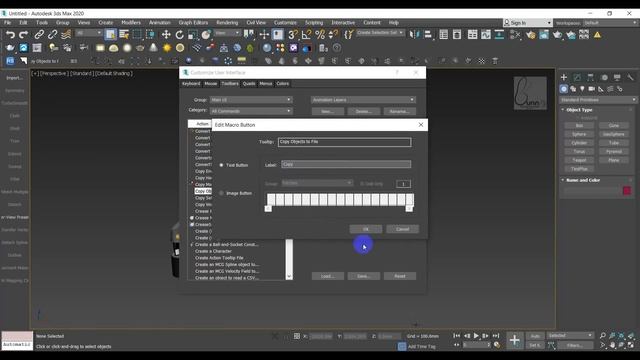Screen dimensions: 640x360
Task: Click the Undo arrow in main toolbar
Action: point(11,35)
